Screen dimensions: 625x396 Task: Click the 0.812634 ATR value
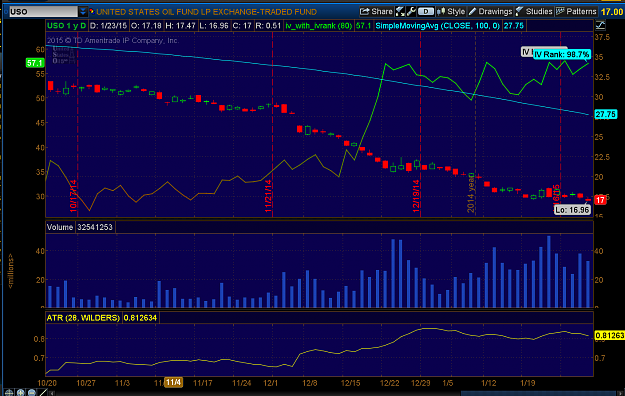[x=140, y=318]
